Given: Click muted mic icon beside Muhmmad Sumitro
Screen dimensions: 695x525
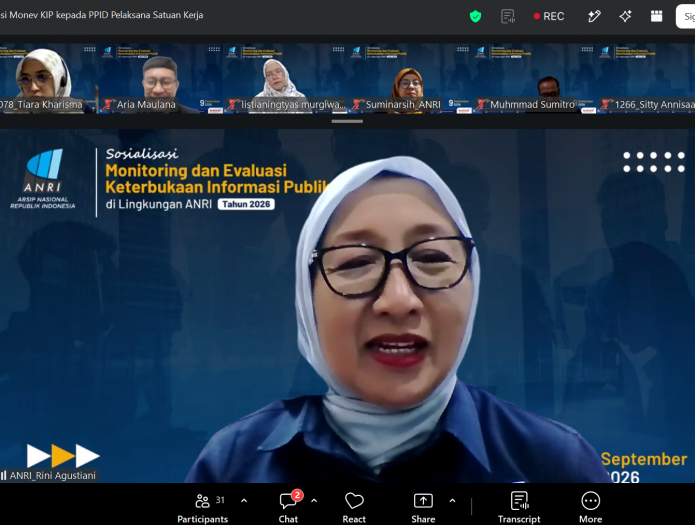Looking at the screenshot, I should click(481, 105).
